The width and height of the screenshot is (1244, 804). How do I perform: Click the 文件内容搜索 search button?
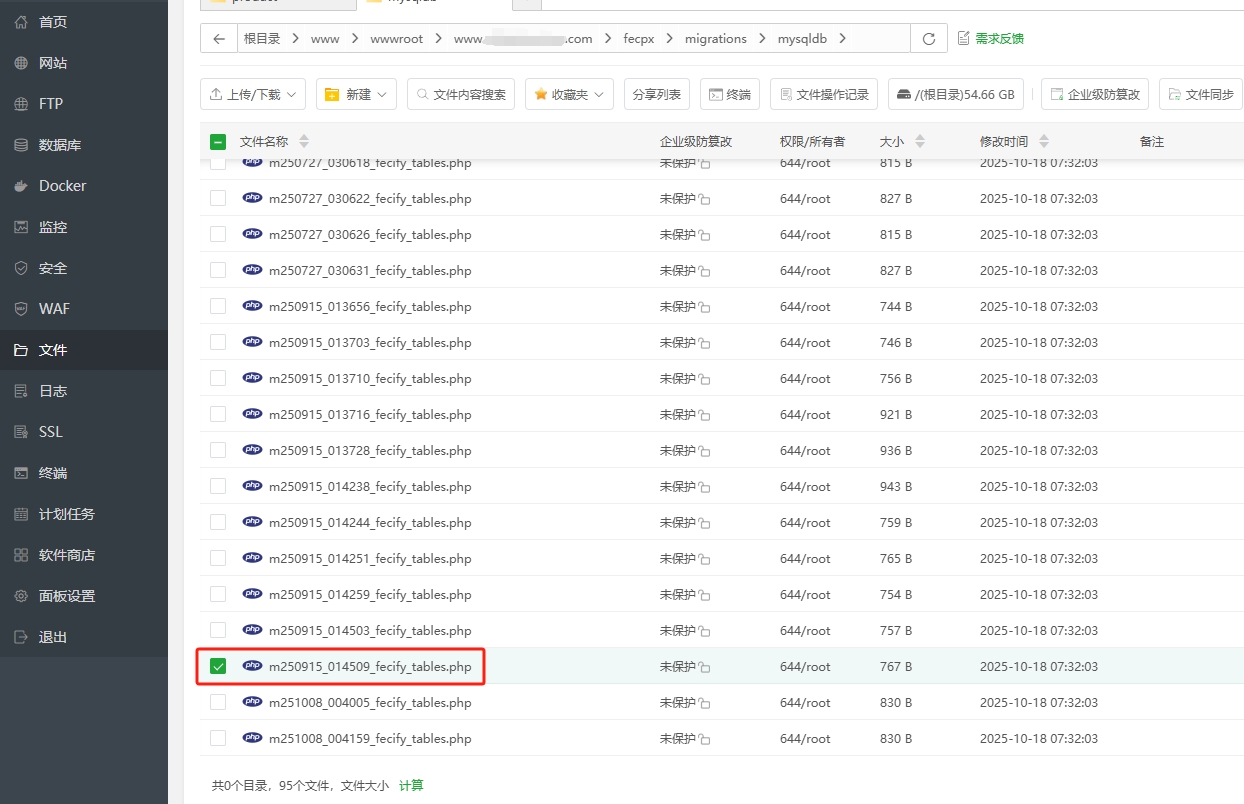(x=461, y=95)
